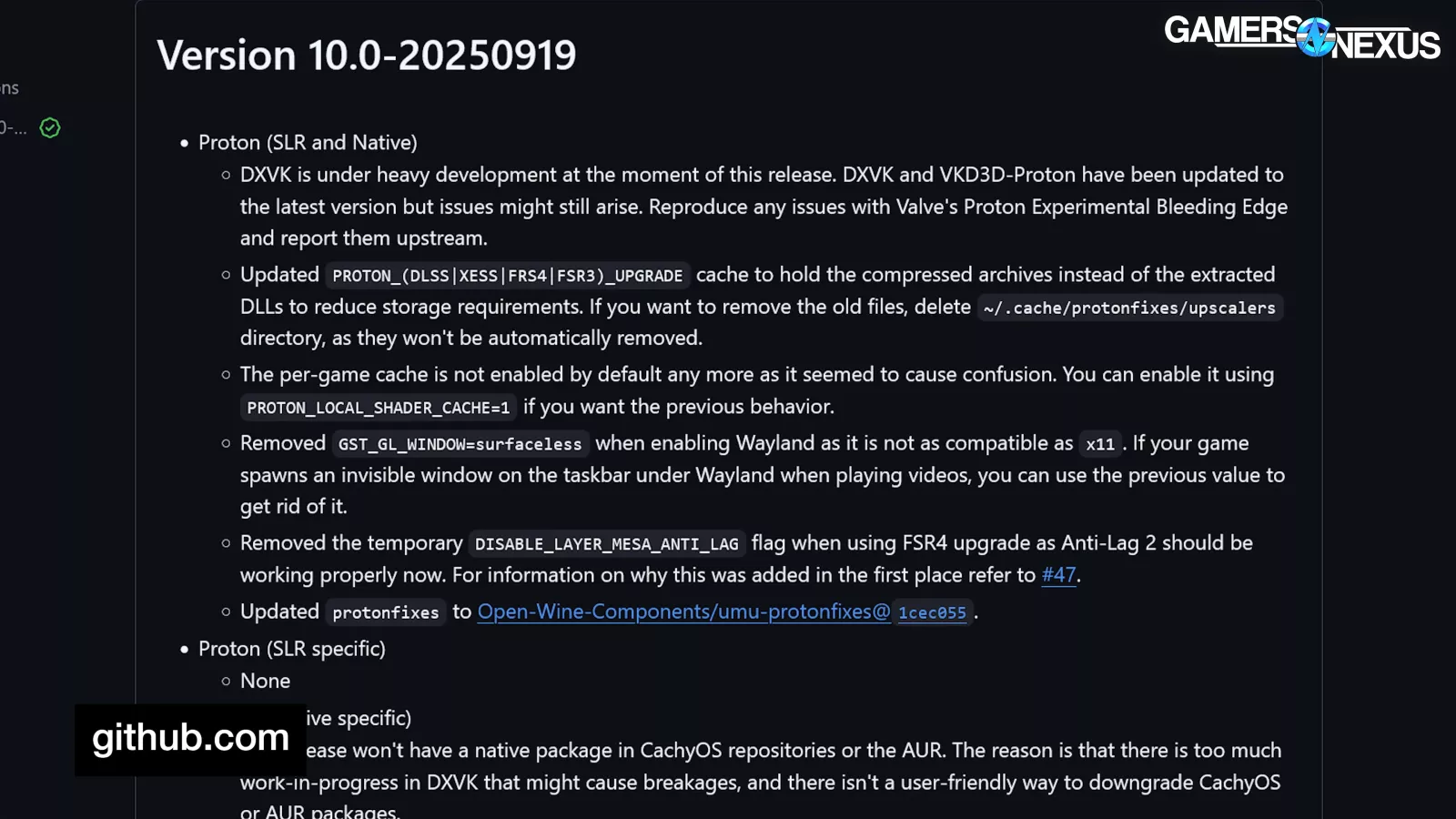Click the Gamers Nexus globe logo icon
Viewport: 1456px width, 819px height.
[x=1315, y=38]
